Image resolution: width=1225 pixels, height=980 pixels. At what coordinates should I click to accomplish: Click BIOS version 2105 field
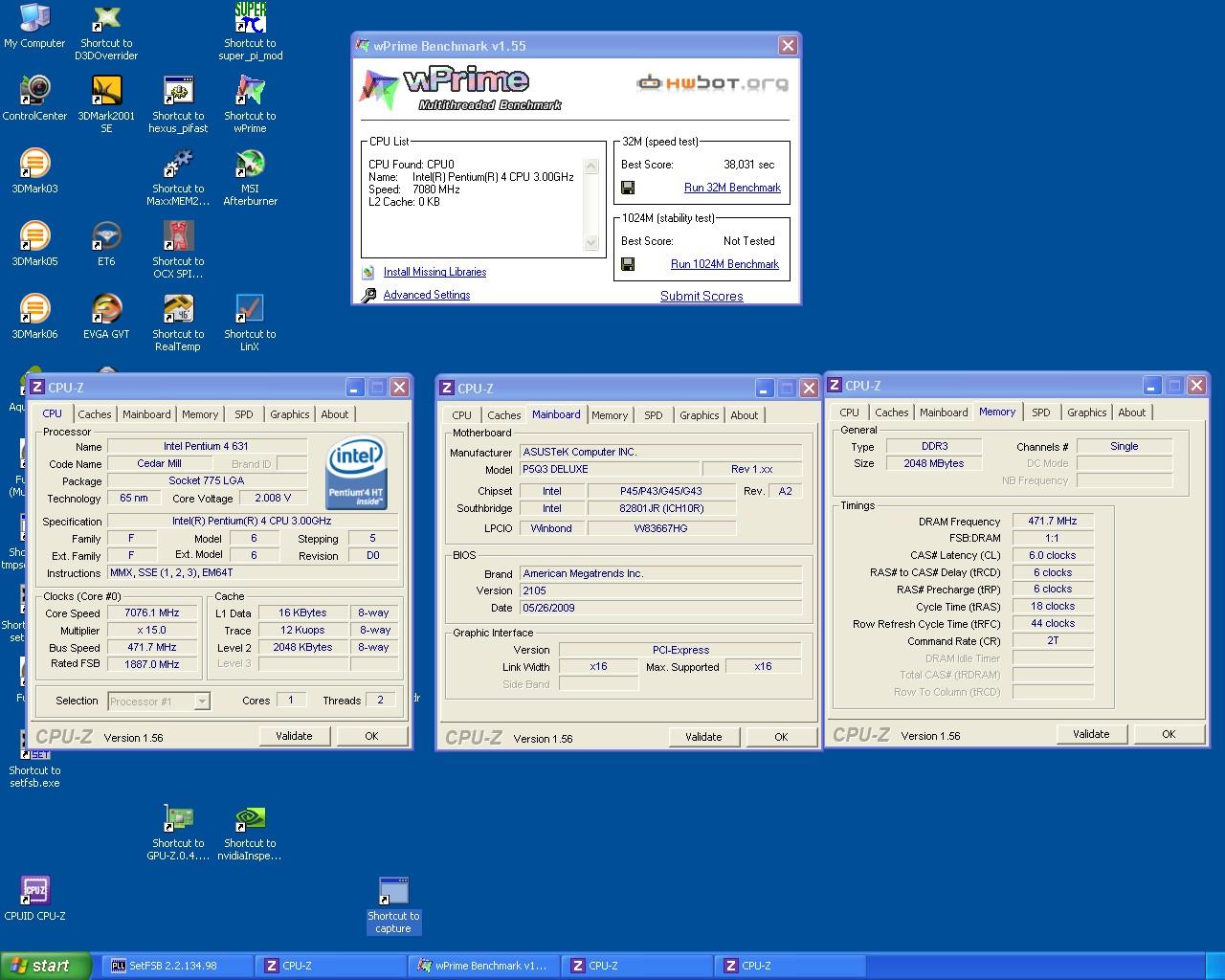(x=660, y=590)
